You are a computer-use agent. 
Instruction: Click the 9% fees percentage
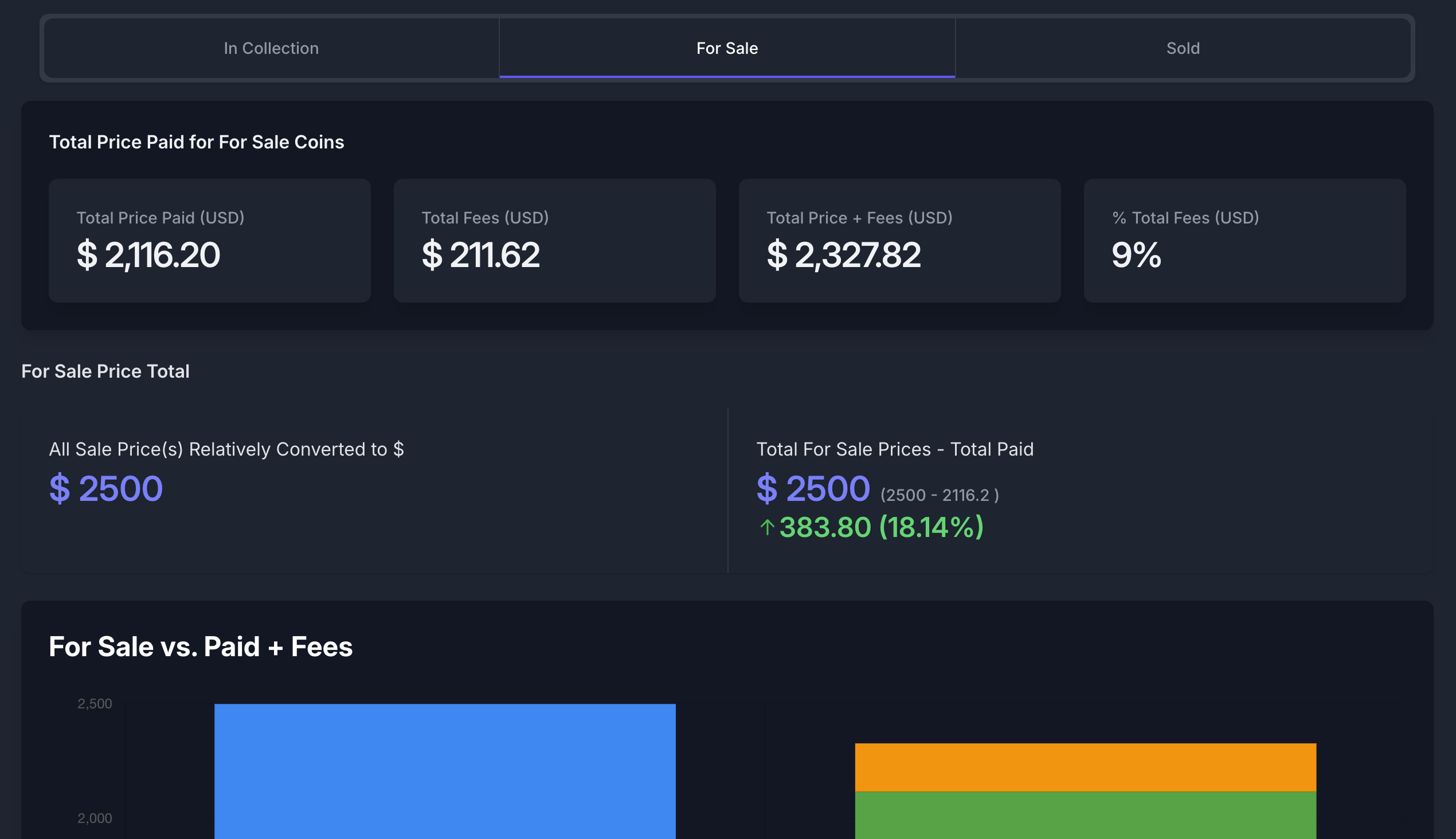1136,255
